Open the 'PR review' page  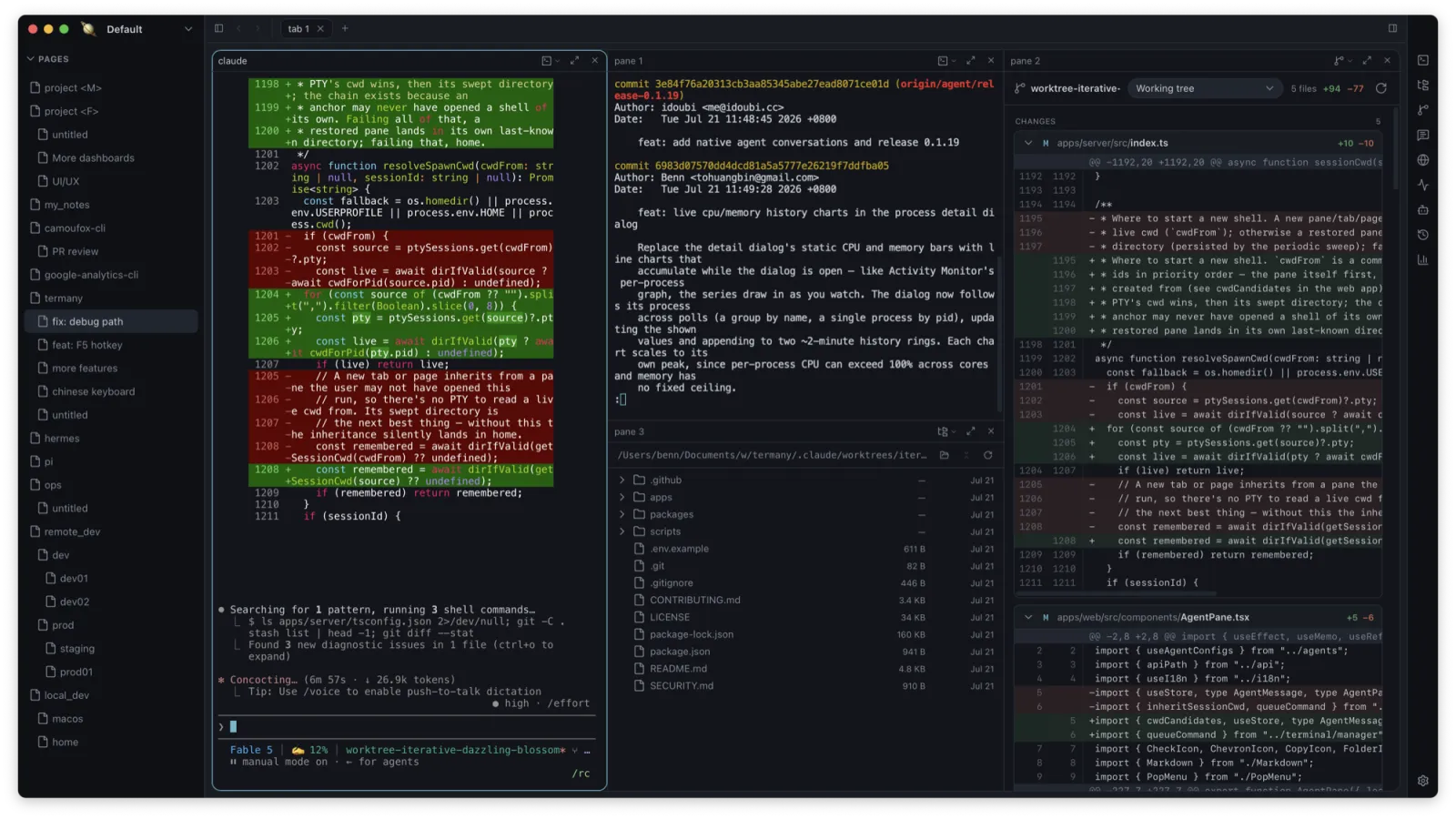(110, 251)
